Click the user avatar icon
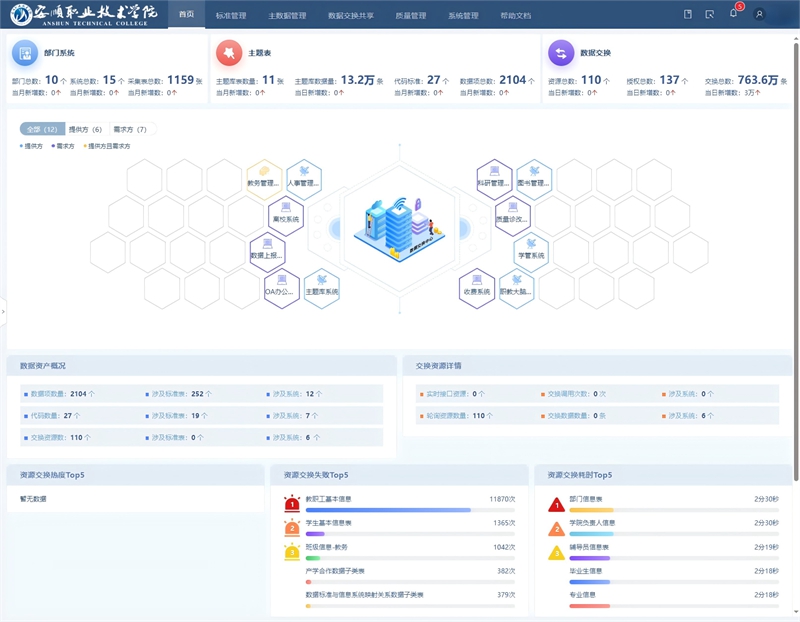 click(760, 14)
